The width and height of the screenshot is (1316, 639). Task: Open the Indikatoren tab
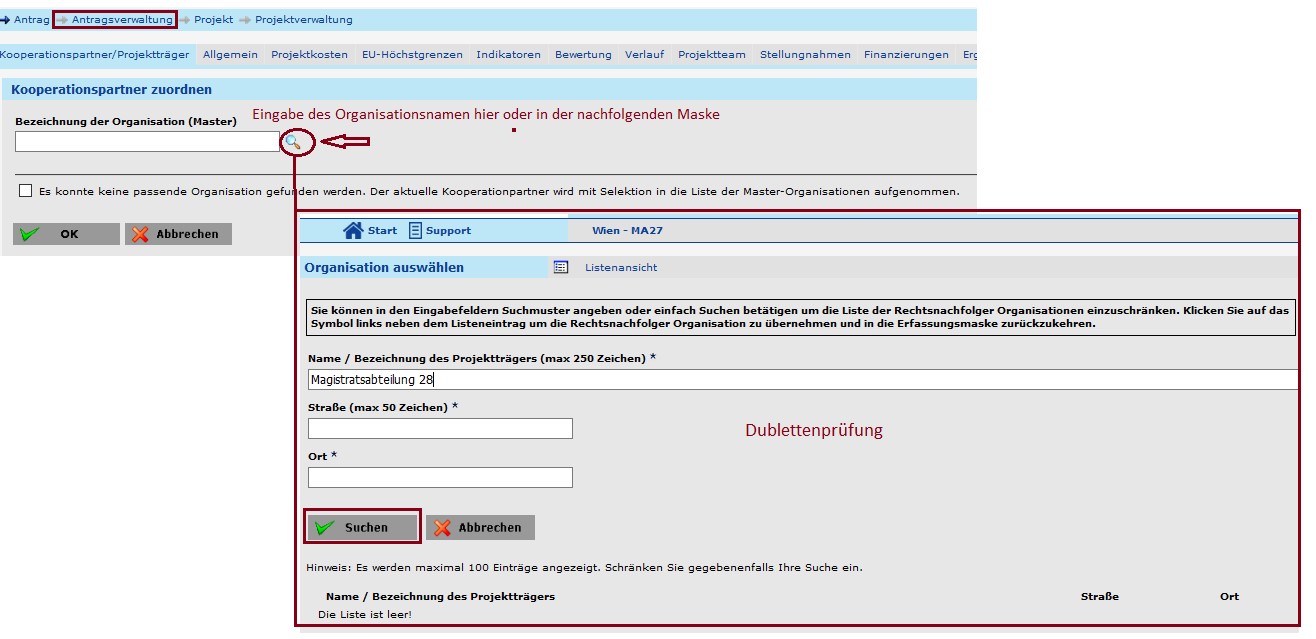tap(508, 55)
